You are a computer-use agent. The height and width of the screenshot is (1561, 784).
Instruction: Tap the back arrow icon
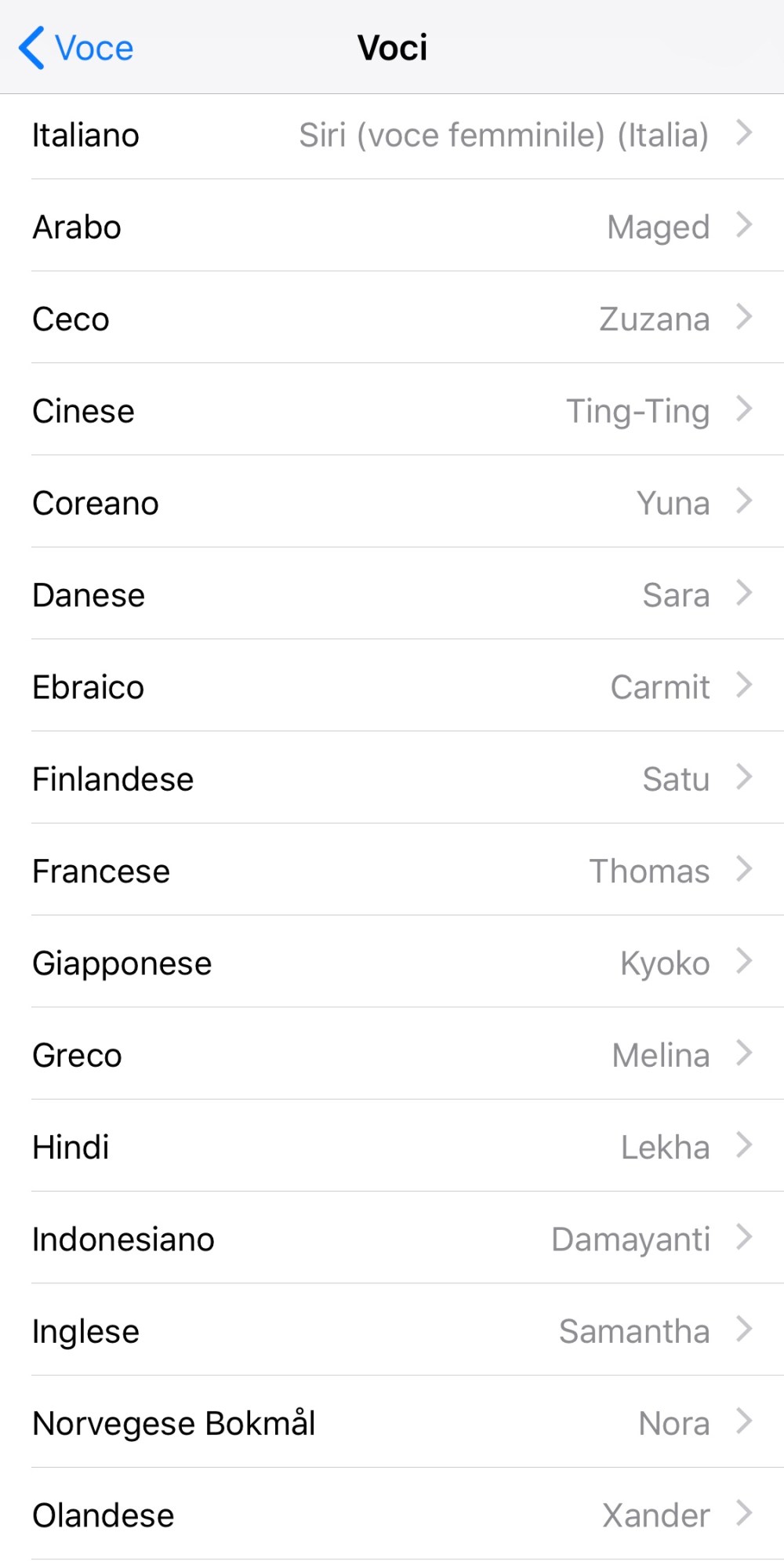click(x=32, y=48)
